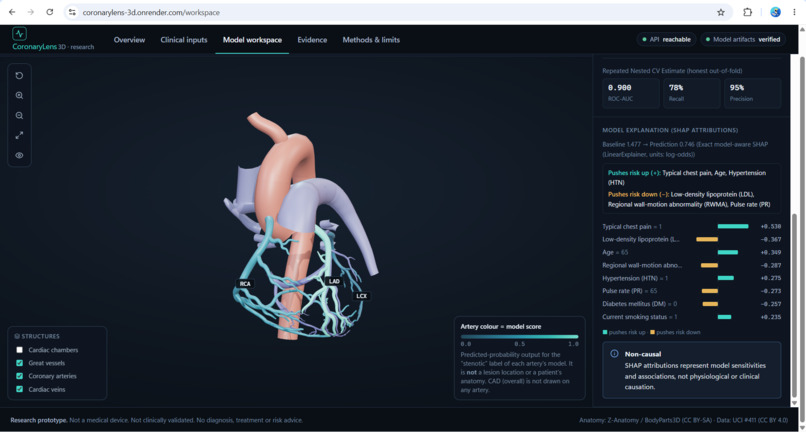
Task: Click the Diabetes mellitus (DM) = 0 row
Action: click(692, 304)
